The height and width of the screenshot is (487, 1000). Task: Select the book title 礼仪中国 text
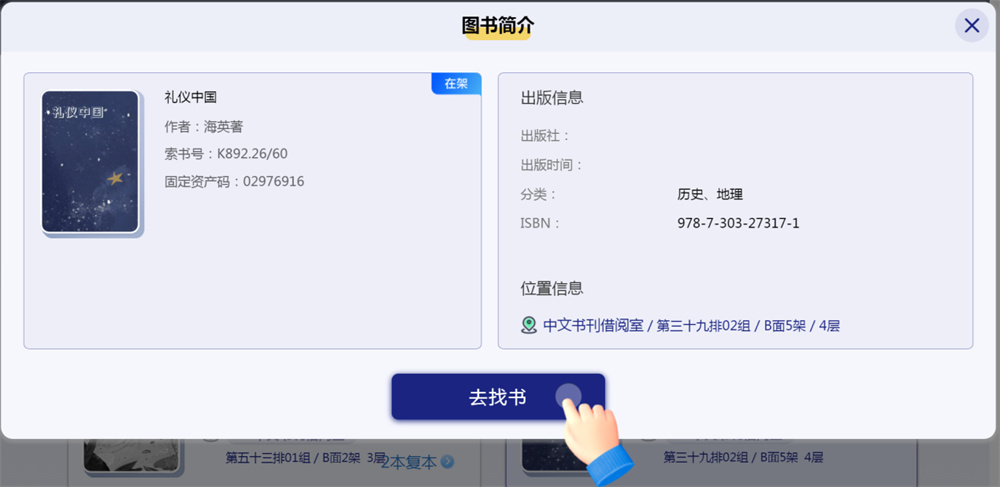(191, 98)
